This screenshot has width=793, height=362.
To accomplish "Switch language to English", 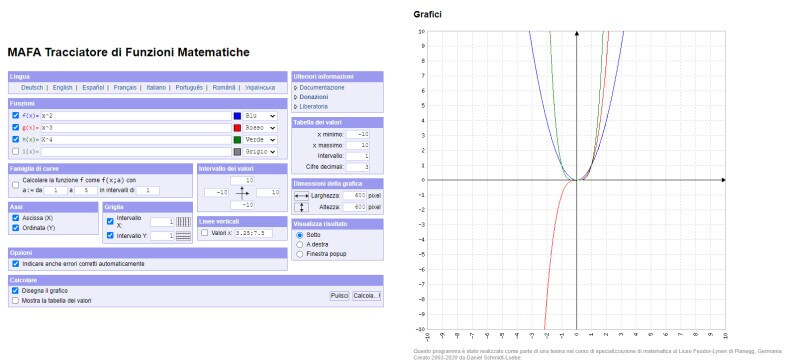I will click(x=62, y=87).
